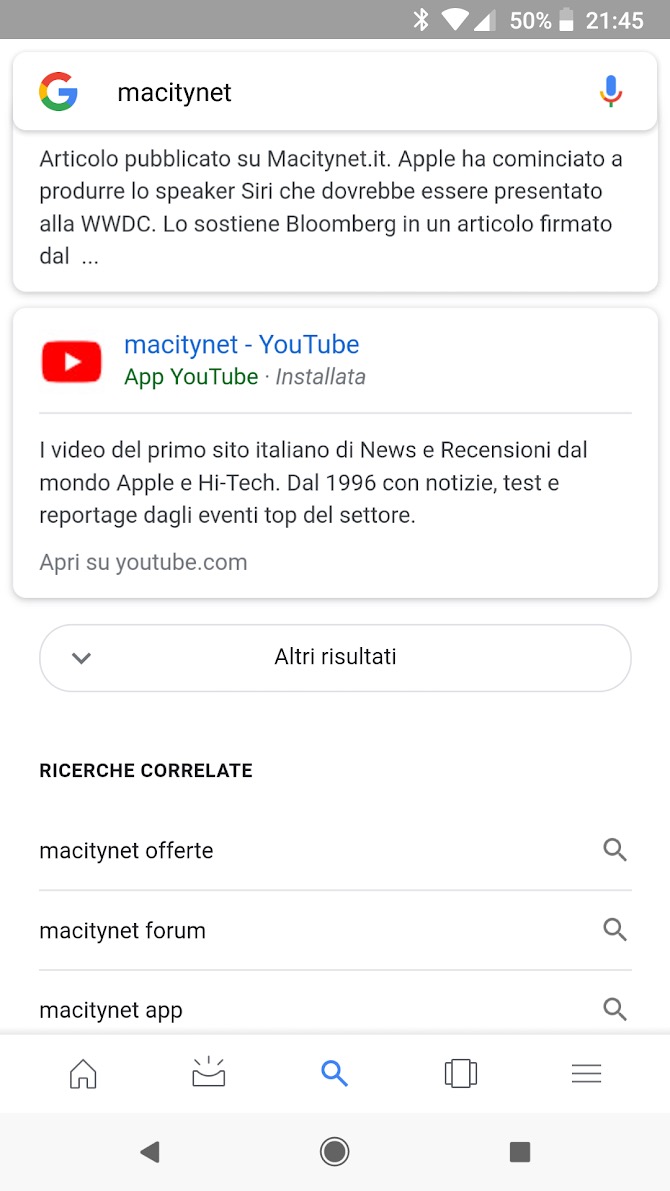Select the macitynet app related search

(111, 1010)
